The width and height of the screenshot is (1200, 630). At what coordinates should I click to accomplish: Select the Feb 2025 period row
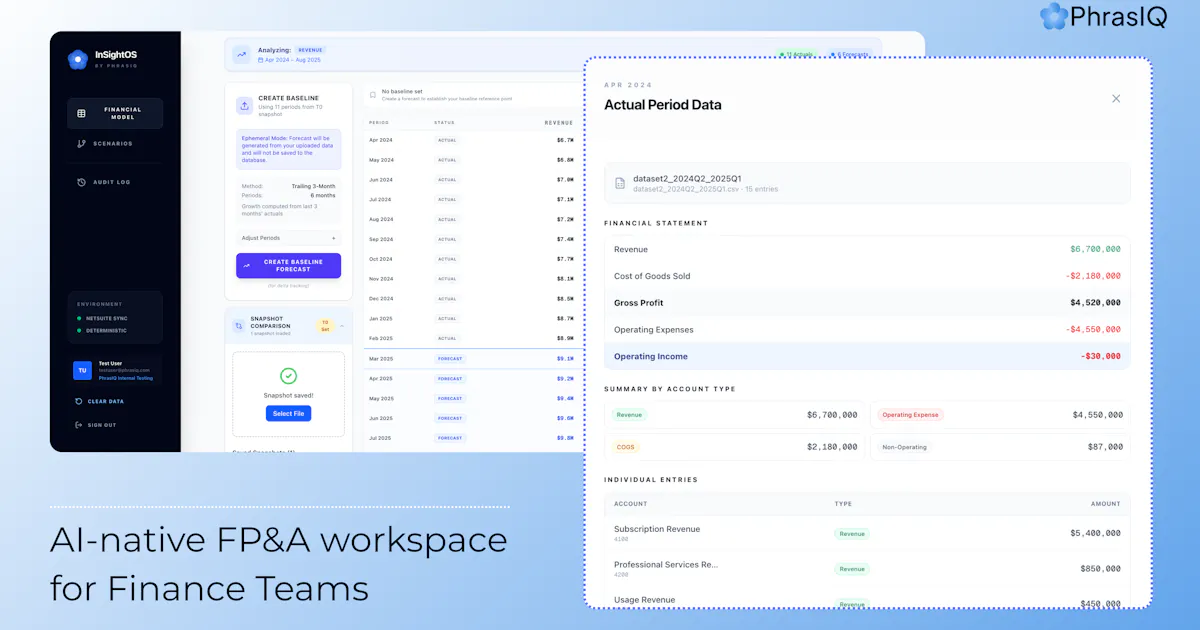click(x=474, y=339)
